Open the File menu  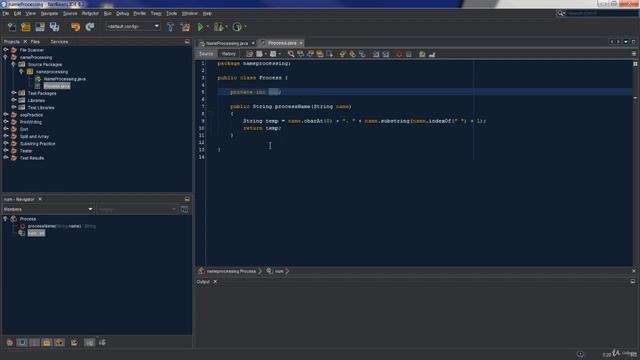pyautogui.click(x=6, y=13)
